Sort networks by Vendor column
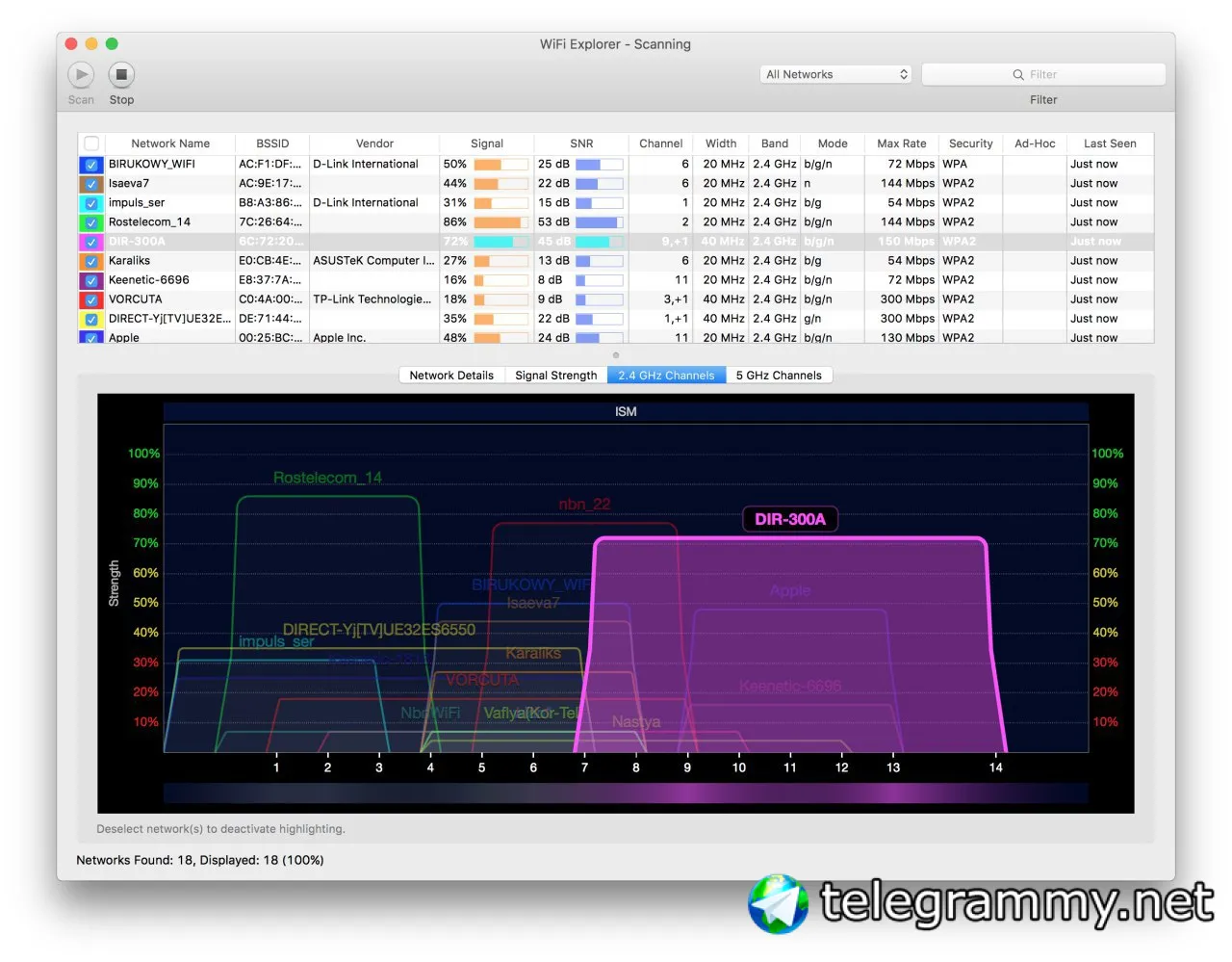The height and width of the screenshot is (962, 1232). tap(374, 143)
